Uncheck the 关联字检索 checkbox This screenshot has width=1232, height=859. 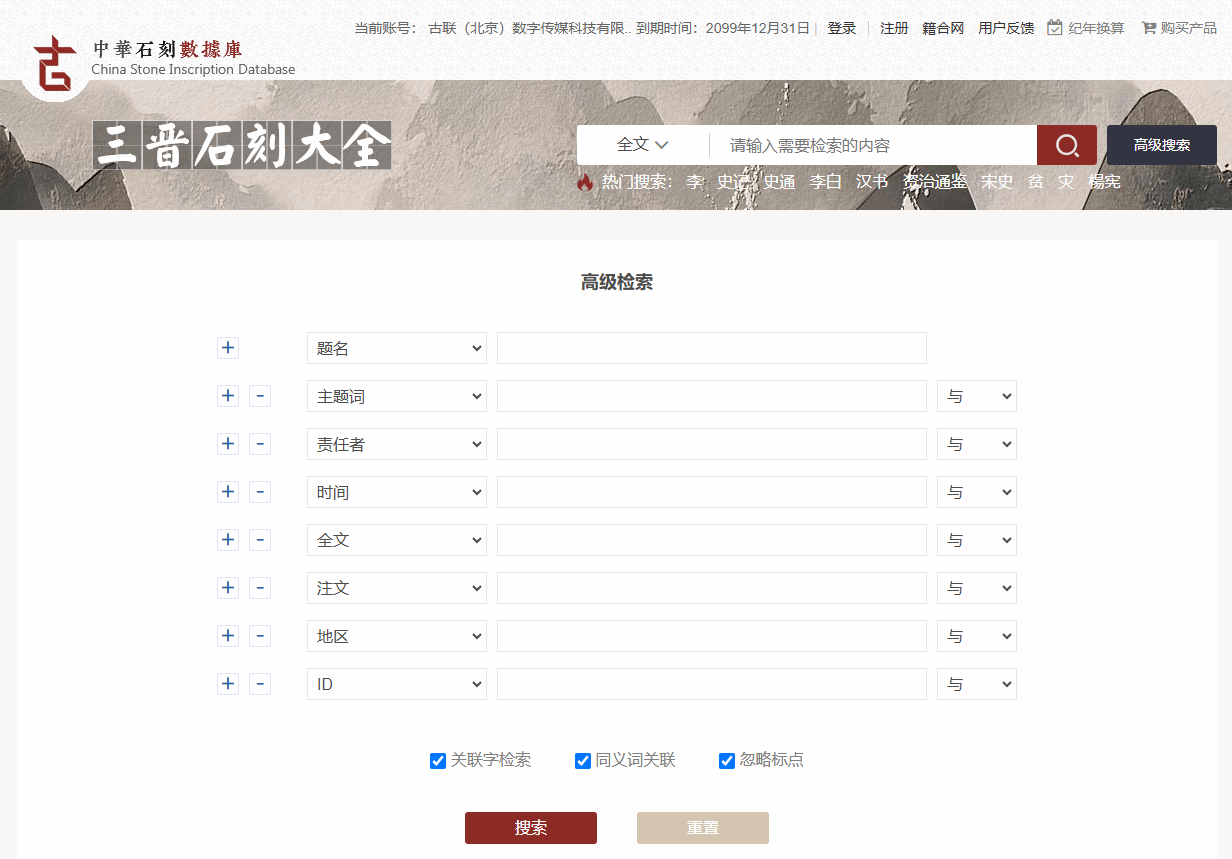click(438, 761)
